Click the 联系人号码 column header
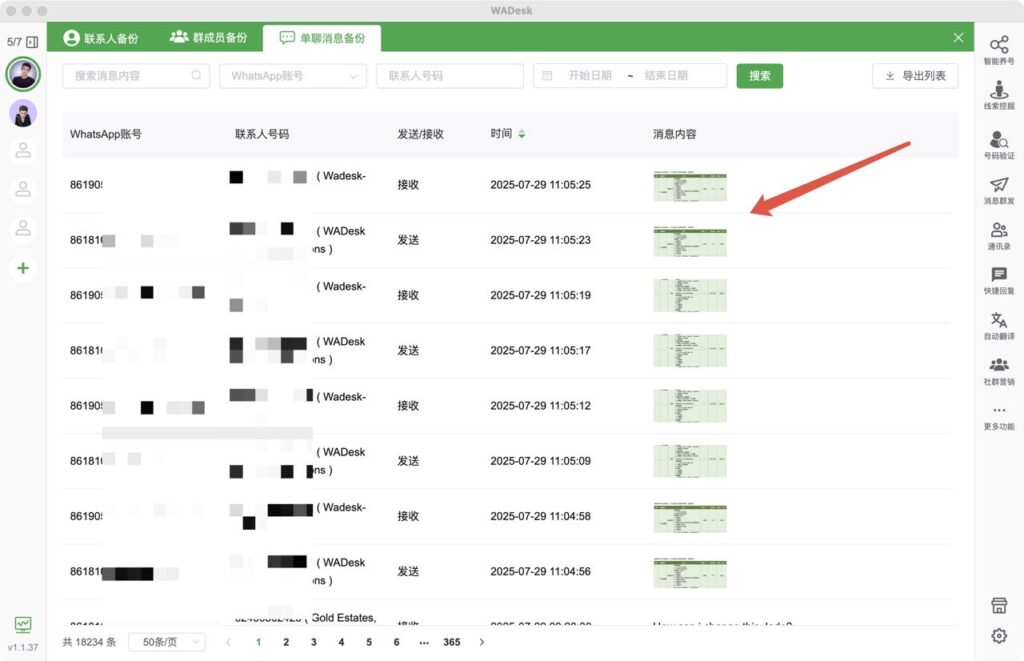The width and height of the screenshot is (1024, 661). (262, 134)
